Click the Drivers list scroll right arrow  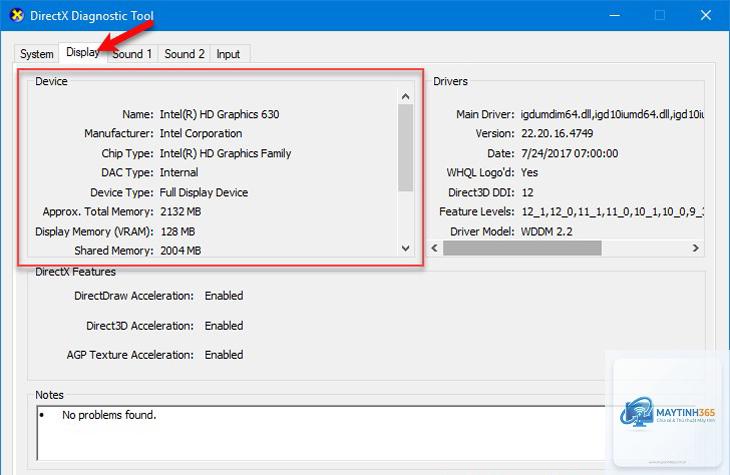point(696,248)
